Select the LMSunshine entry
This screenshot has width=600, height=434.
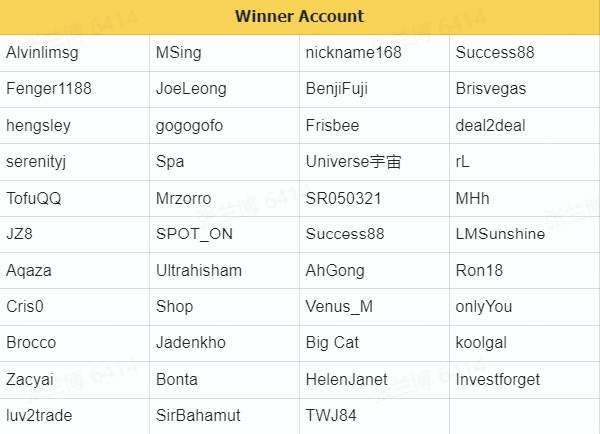[500, 234]
